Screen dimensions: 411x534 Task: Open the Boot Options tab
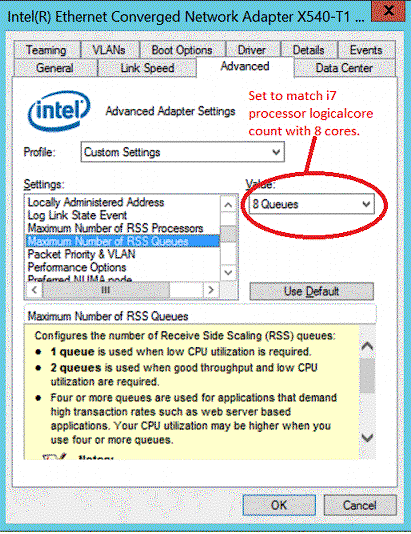182,50
